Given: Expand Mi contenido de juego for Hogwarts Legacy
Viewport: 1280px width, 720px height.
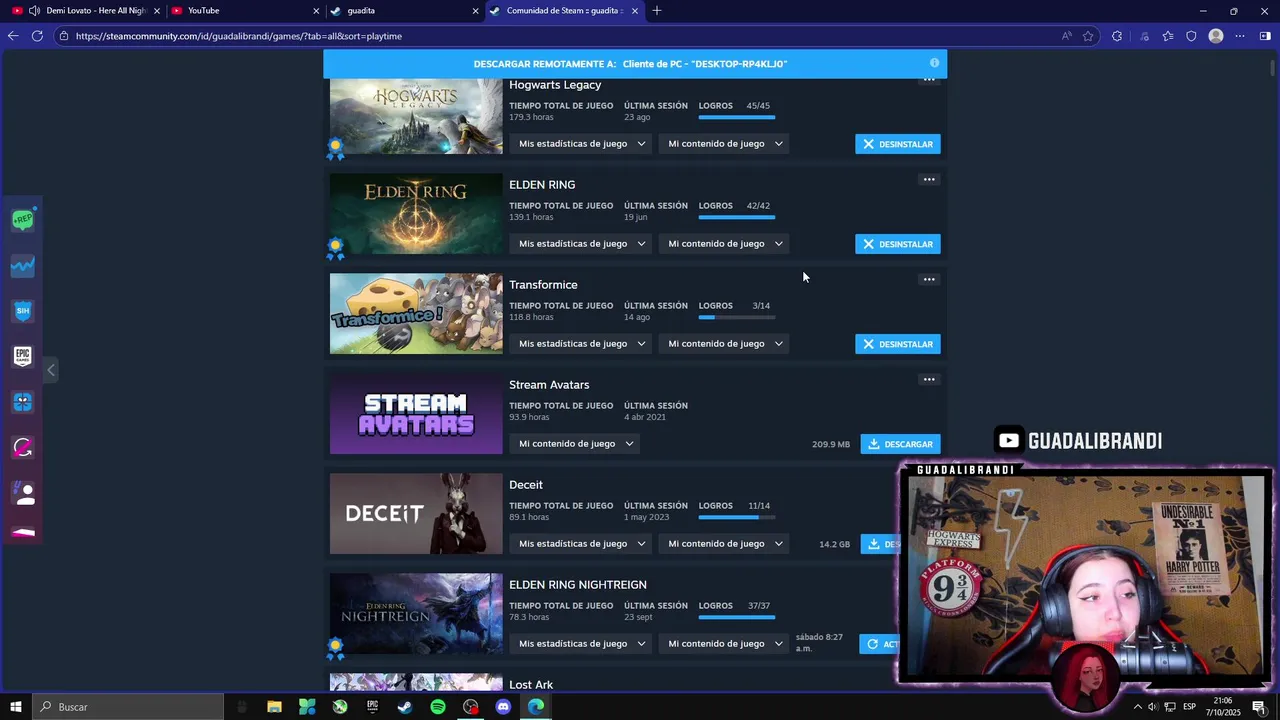Looking at the screenshot, I should click(725, 144).
